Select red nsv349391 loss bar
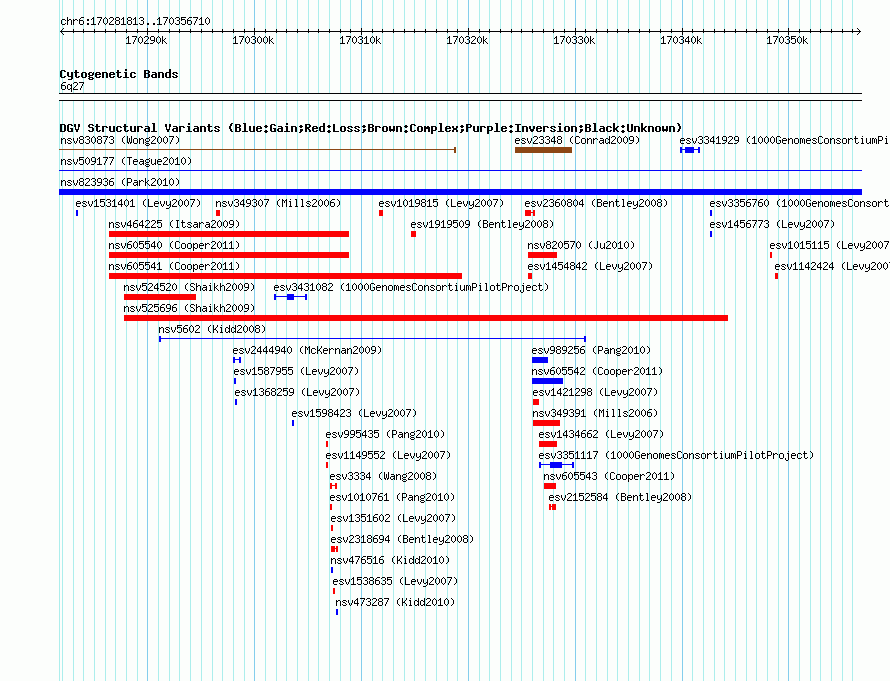Viewport: 890px width, 681px height. 547,423
